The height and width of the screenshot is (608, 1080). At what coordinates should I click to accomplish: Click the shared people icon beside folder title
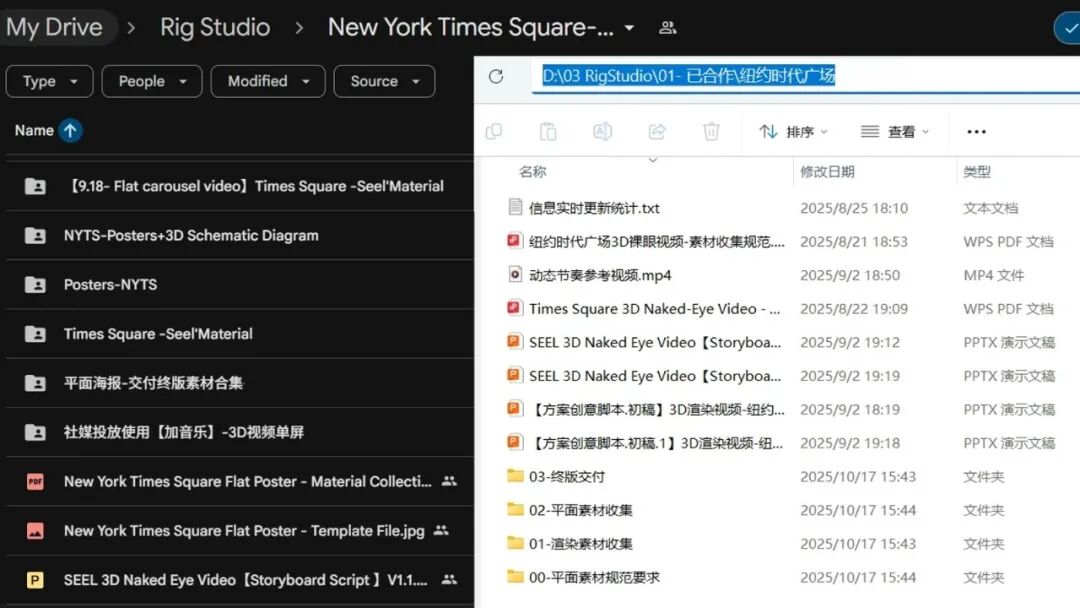pos(668,28)
